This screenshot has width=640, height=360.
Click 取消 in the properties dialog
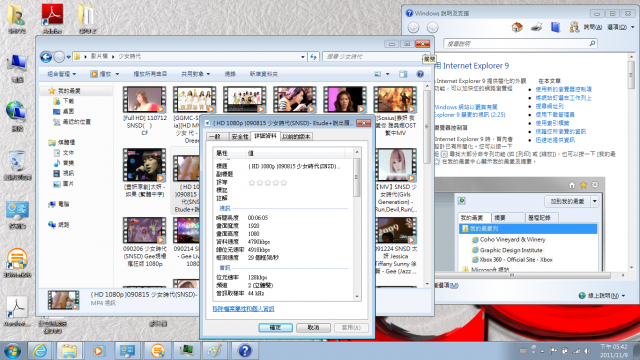coord(313,327)
